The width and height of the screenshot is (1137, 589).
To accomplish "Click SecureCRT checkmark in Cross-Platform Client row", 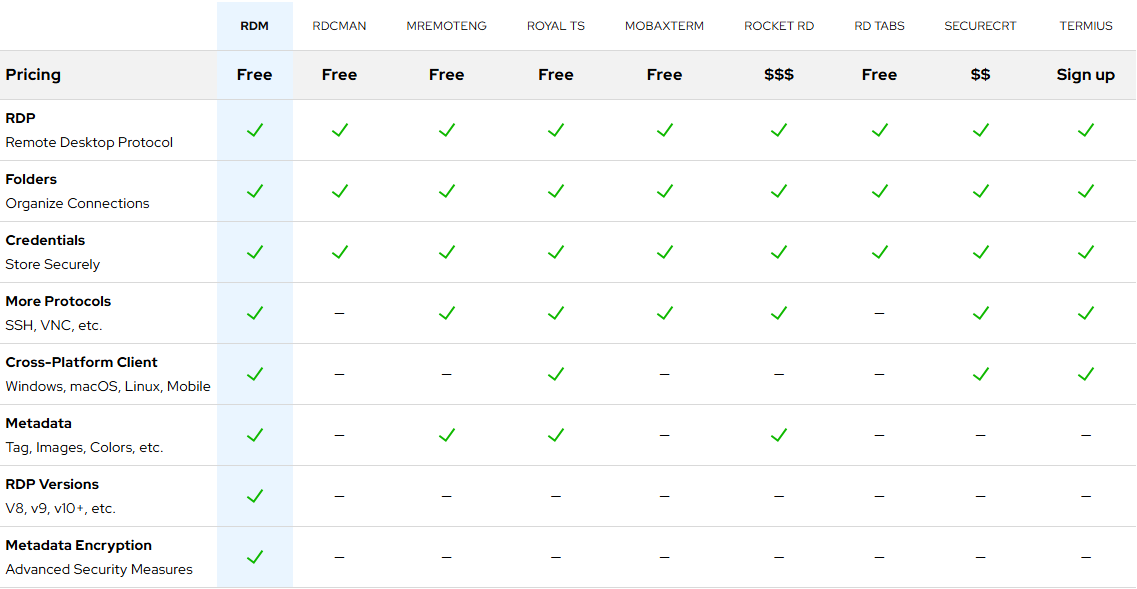I will [980, 374].
